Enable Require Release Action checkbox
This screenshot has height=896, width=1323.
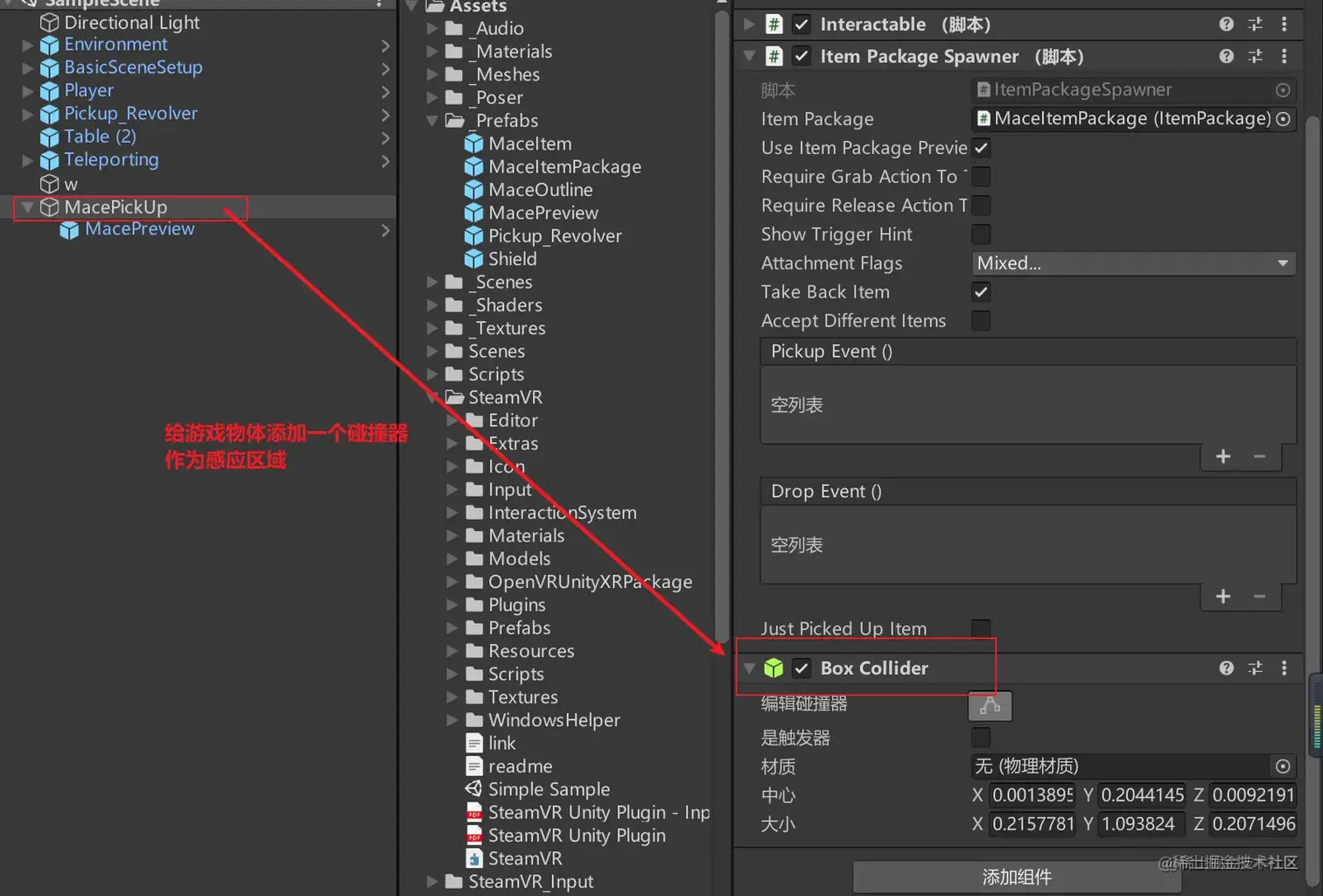(981, 206)
